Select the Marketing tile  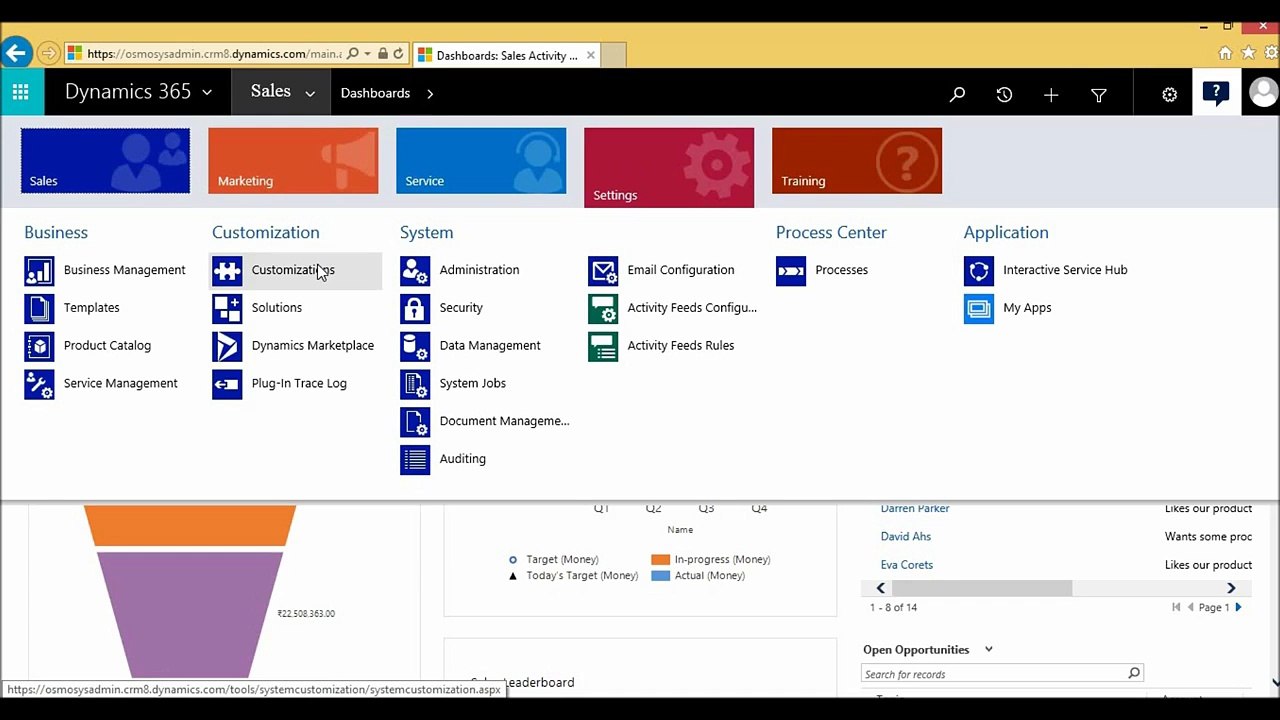[x=293, y=160]
